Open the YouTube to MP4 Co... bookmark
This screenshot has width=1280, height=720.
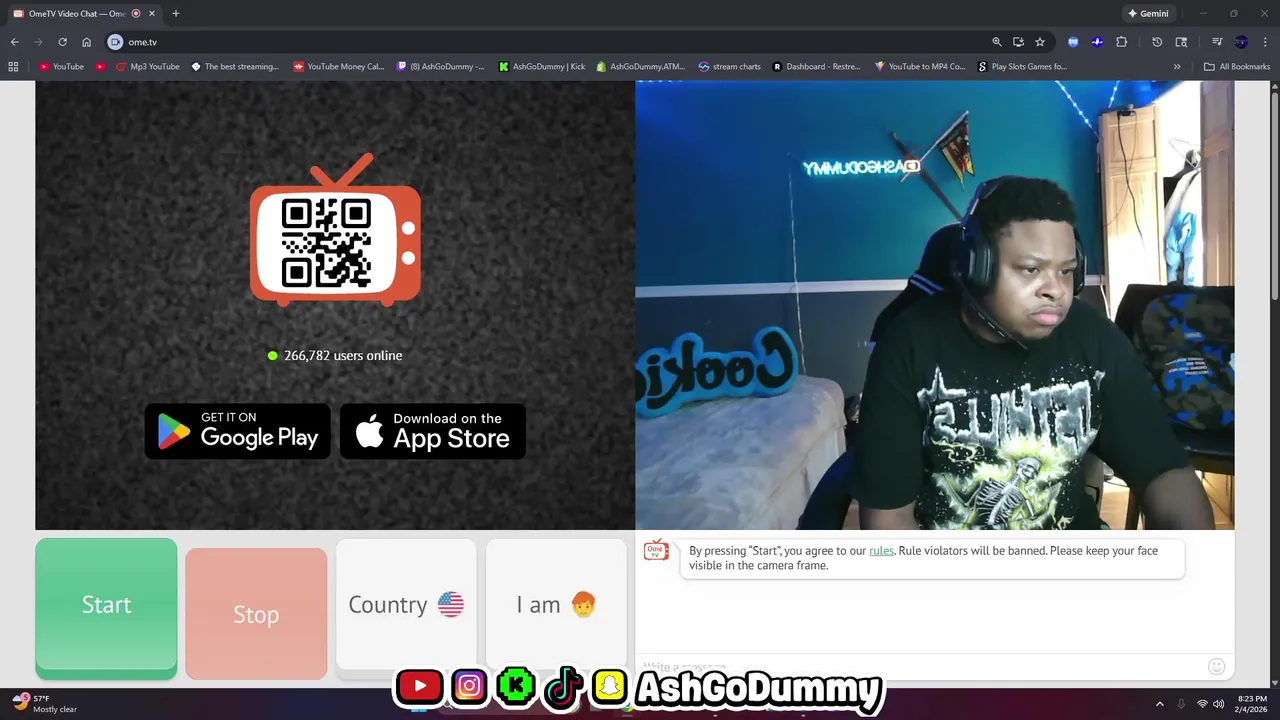(920, 67)
